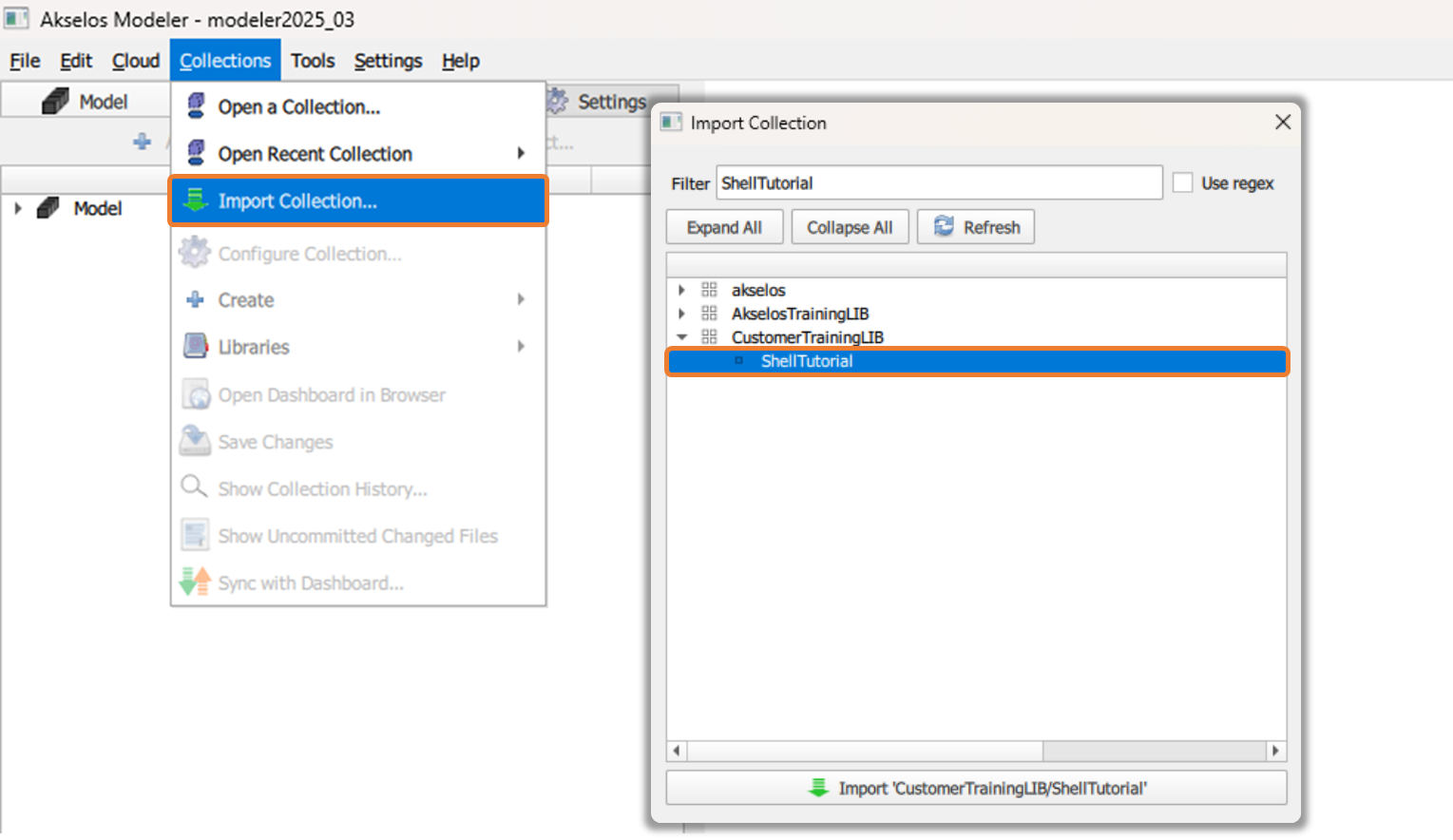1453x840 pixels.
Task: Click the Open Recent Collection icon
Action: pos(196,152)
